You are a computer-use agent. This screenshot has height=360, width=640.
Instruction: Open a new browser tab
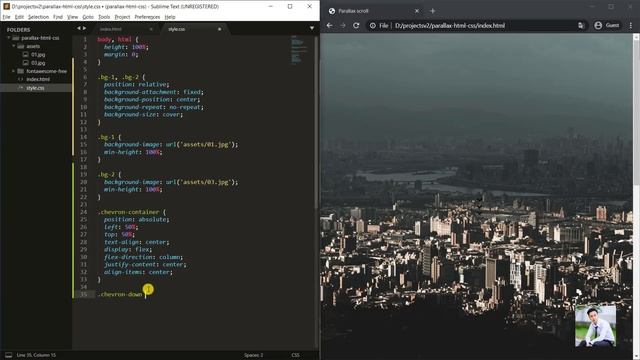433,11
